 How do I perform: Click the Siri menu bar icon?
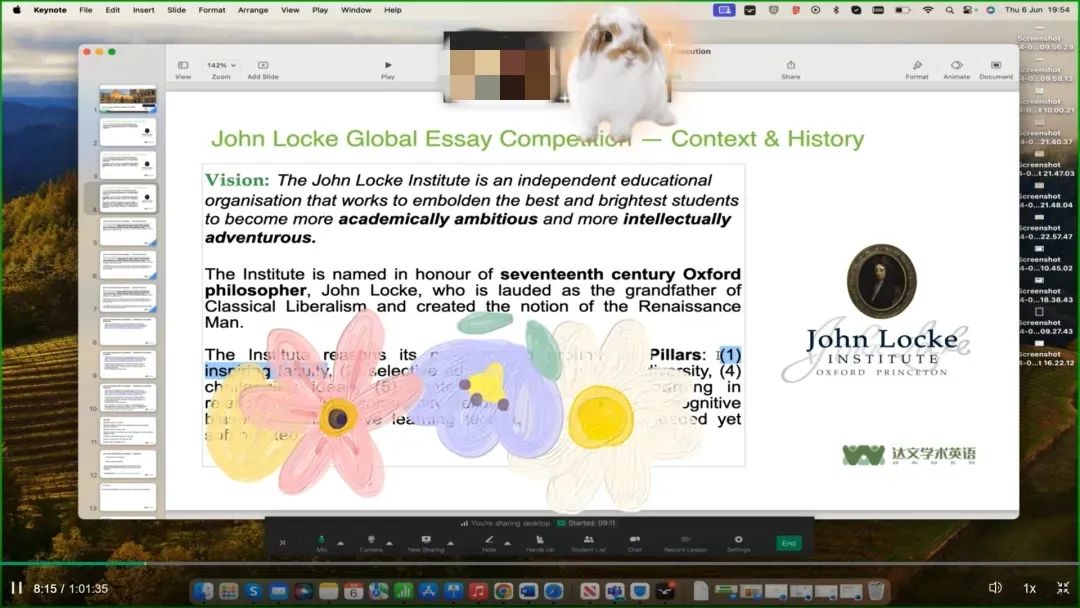point(990,10)
